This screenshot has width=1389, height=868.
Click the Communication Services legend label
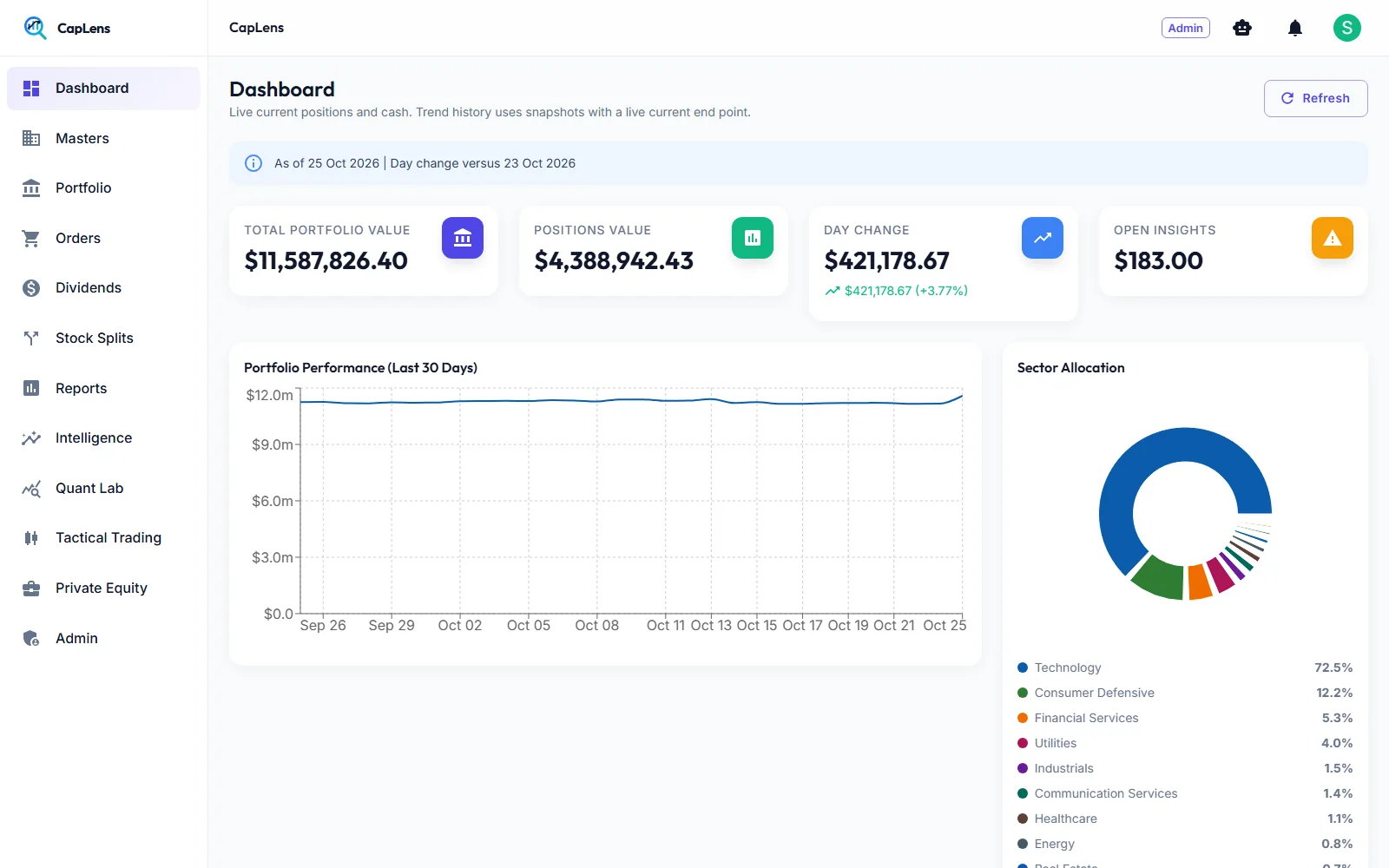1106,793
